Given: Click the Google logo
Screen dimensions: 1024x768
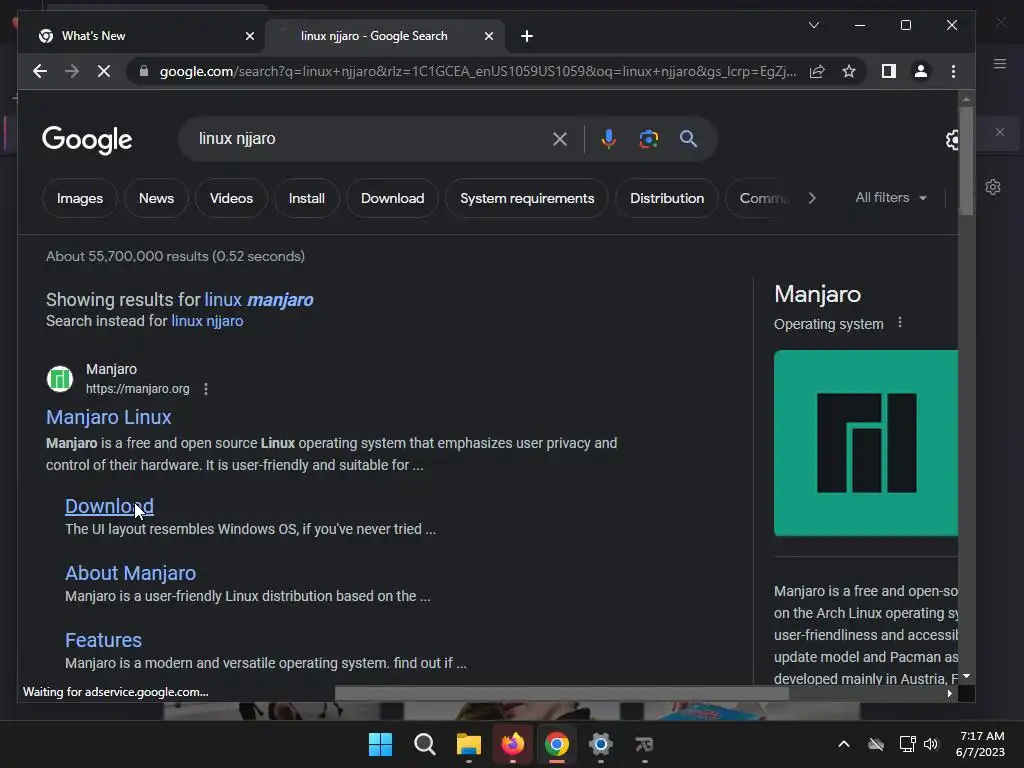Looking at the screenshot, I should pos(87,139).
